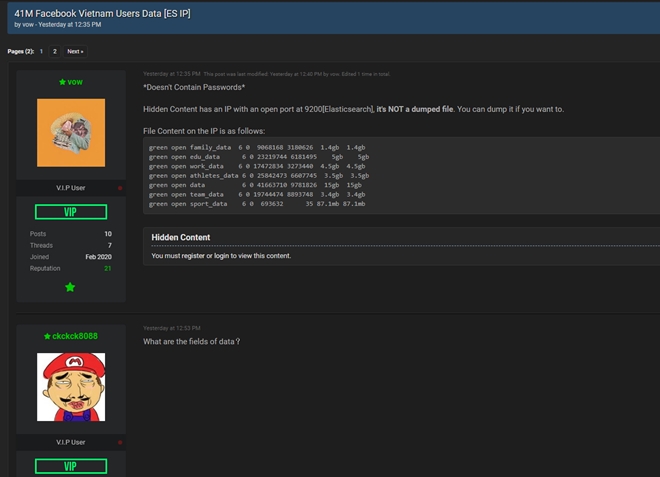Click the register link in Hidden Content

pyautogui.click(x=193, y=256)
